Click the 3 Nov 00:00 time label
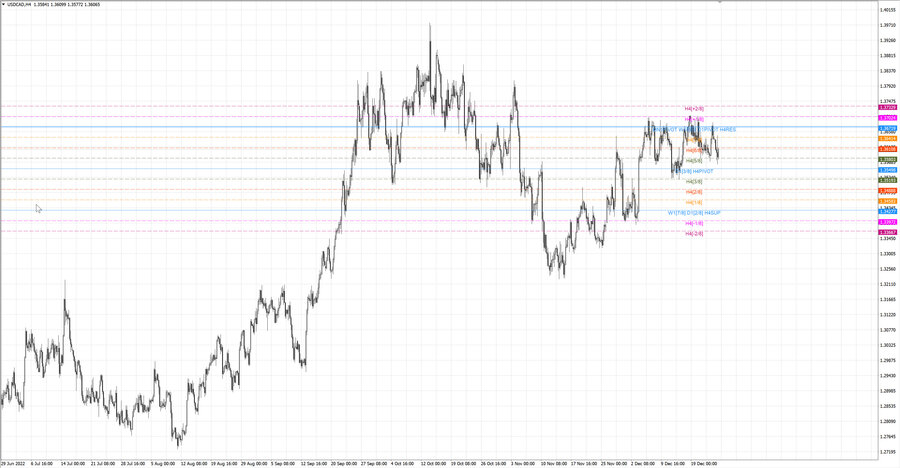This screenshot has width=900, height=468. pos(523,463)
